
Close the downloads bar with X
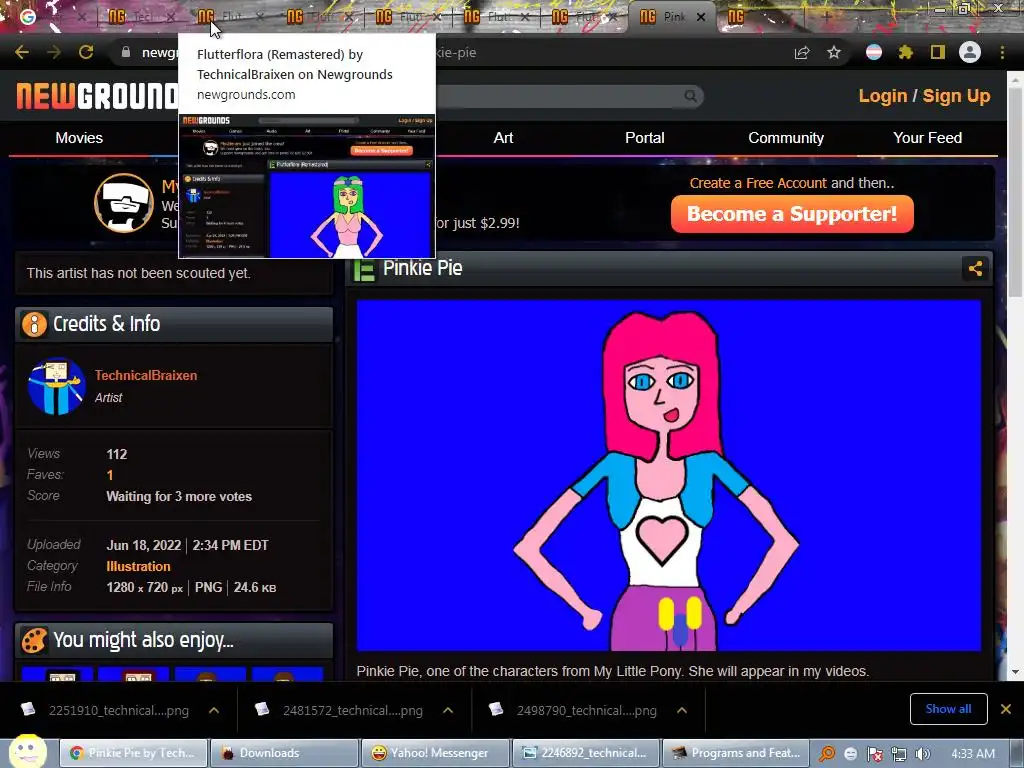tap(1006, 709)
